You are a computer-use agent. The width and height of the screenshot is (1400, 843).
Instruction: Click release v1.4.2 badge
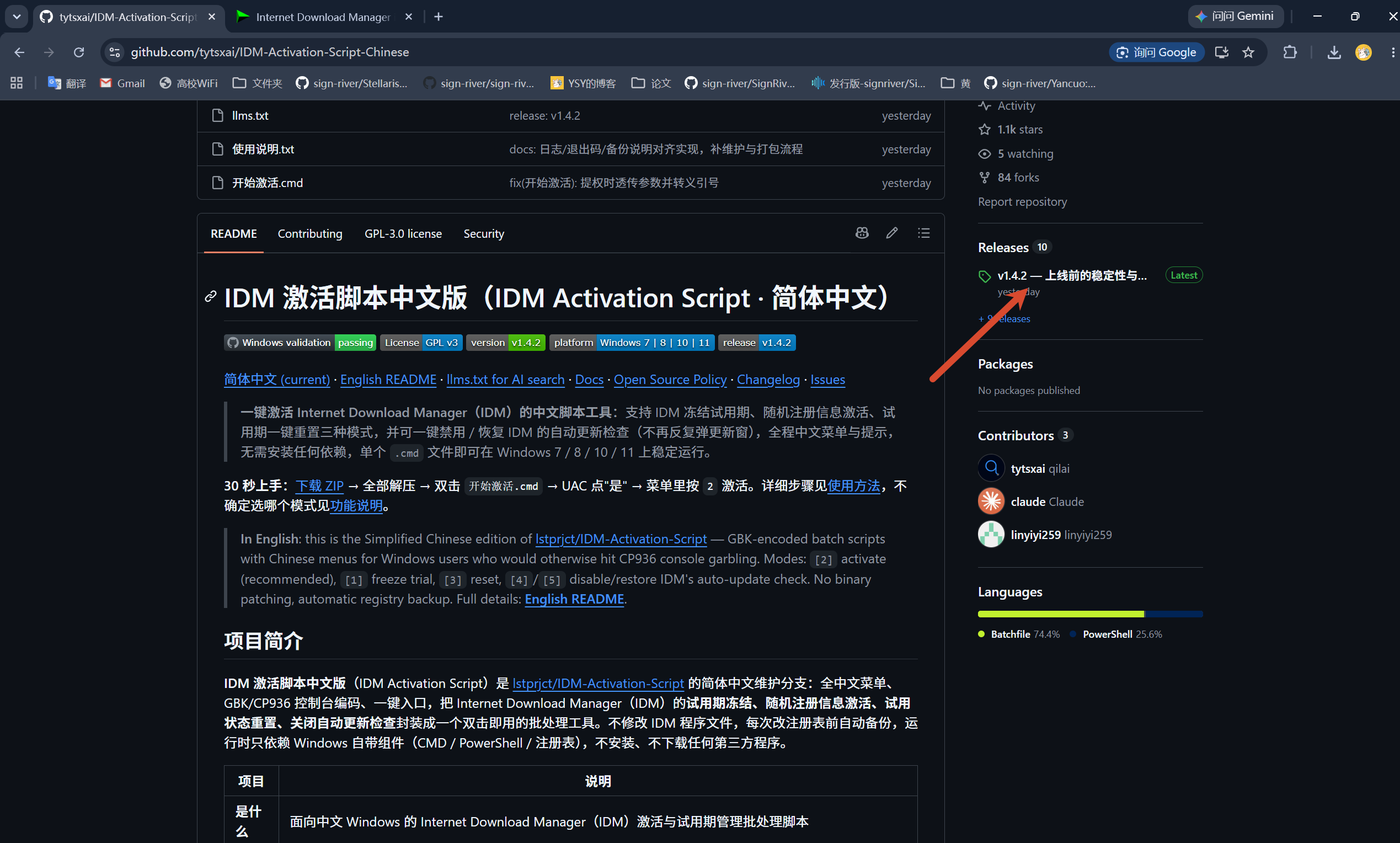coord(756,343)
